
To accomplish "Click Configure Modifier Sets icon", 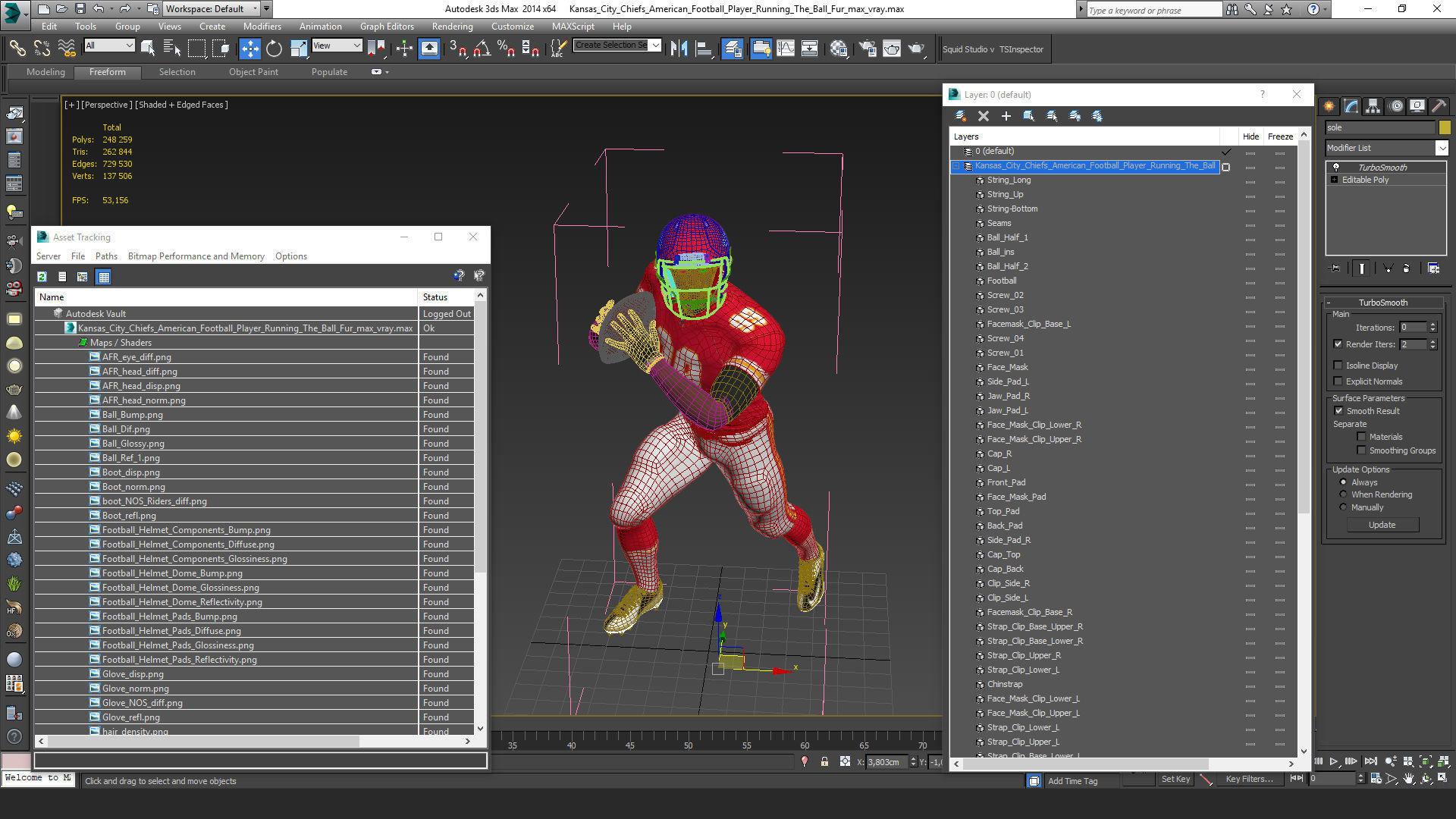I will 1433,268.
